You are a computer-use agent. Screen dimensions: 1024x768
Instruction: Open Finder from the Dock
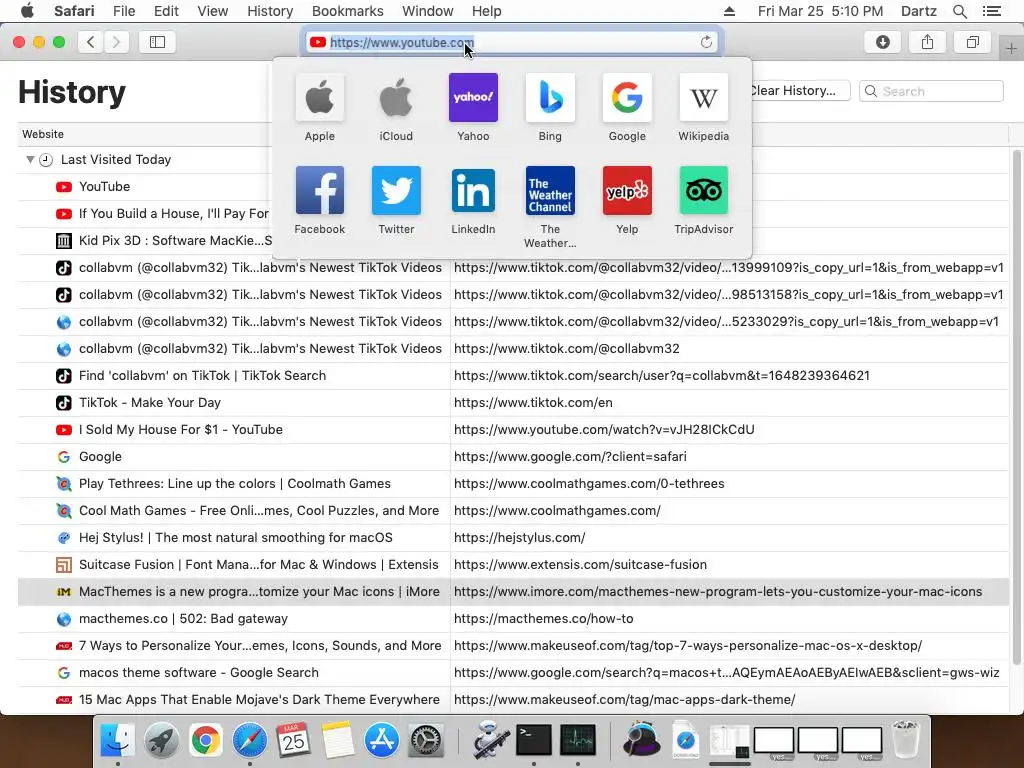coord(118,741)
